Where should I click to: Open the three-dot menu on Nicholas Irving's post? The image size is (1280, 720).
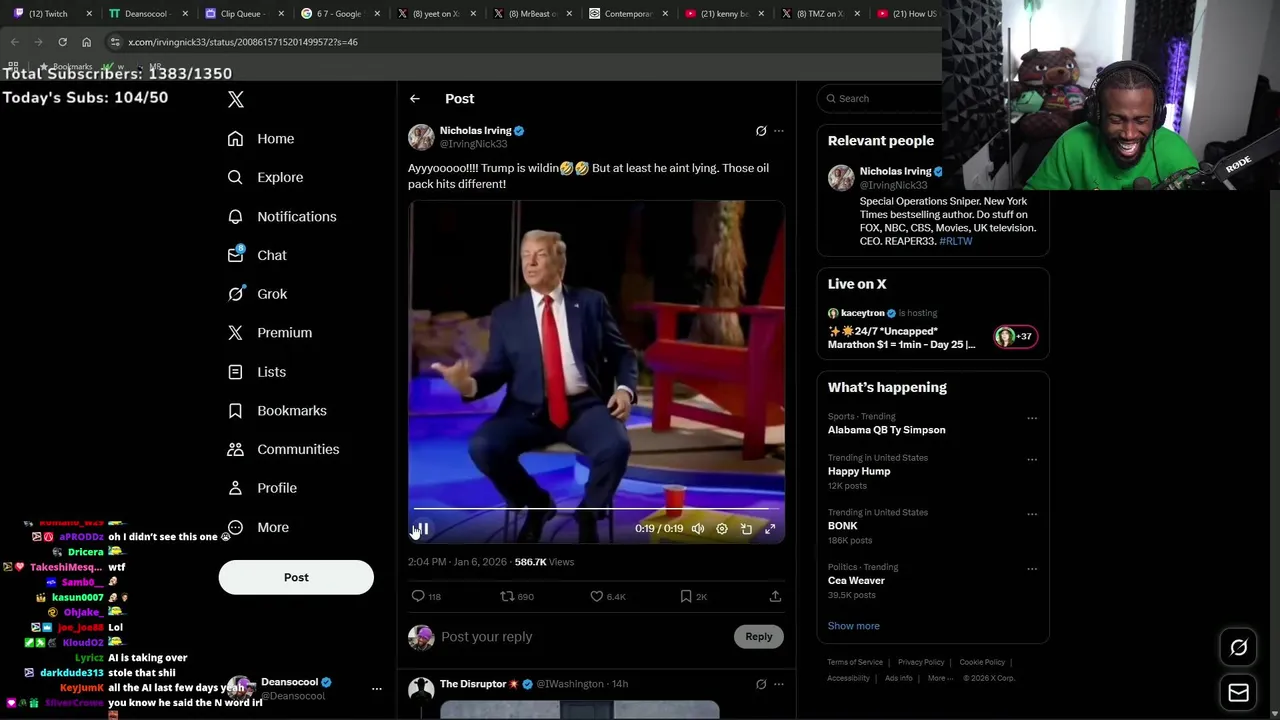(x=779, y=131)
